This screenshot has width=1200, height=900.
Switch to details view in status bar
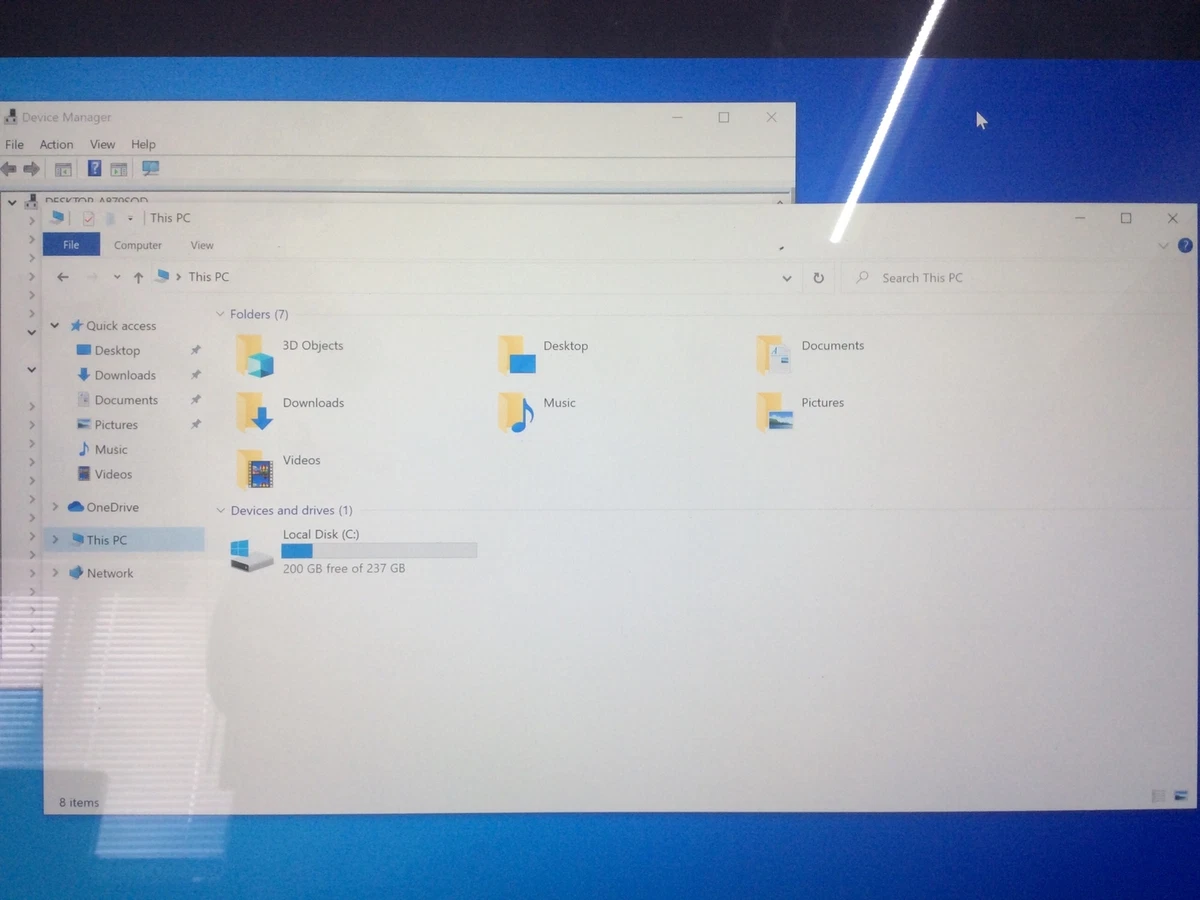1158,796
